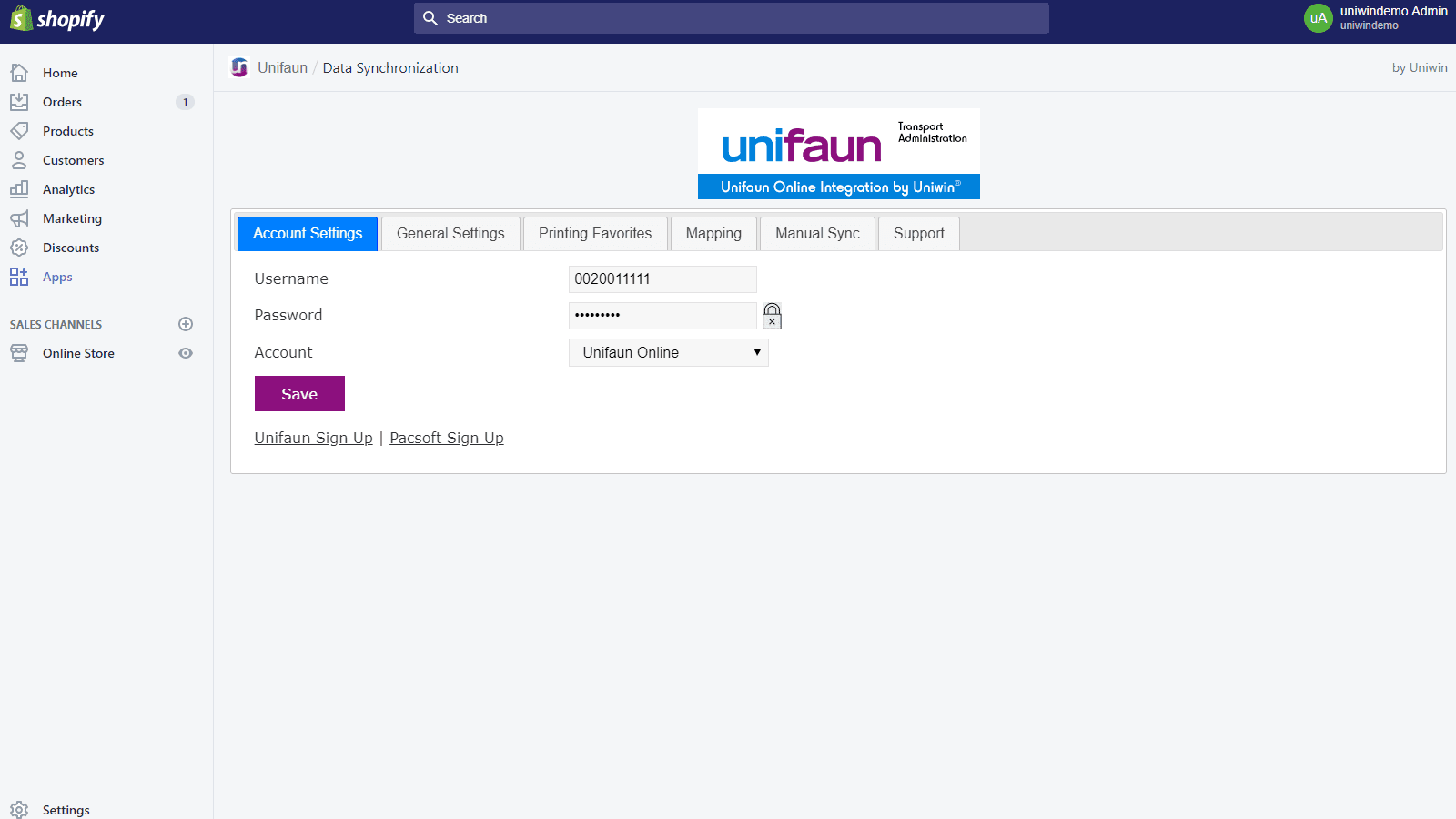Open Analytics using its chart icon
Viewport: 1456px width, 819px height.
pos(19,189)
